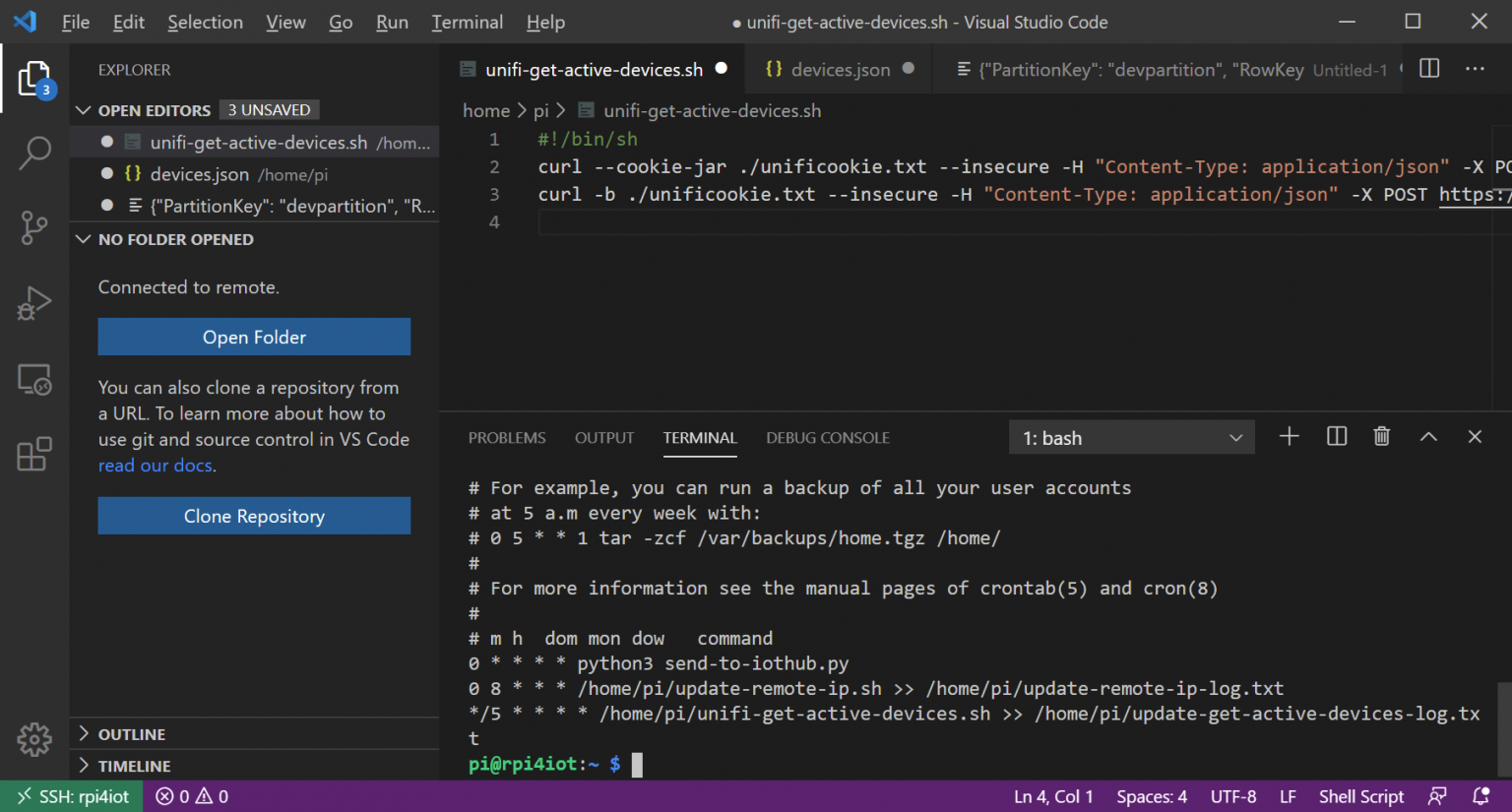
Task: Create a new terminal with plus icon
Action: point(1290,437)
